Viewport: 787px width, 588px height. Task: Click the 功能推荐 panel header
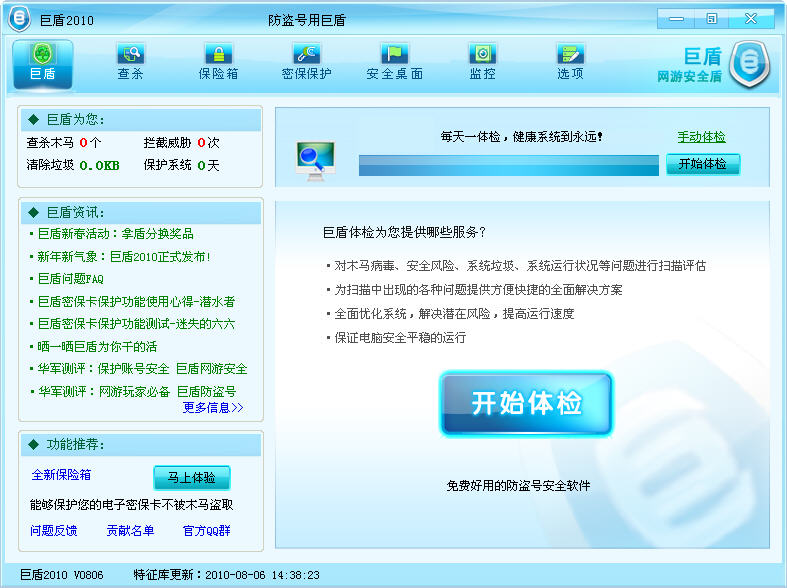point(141,445)
